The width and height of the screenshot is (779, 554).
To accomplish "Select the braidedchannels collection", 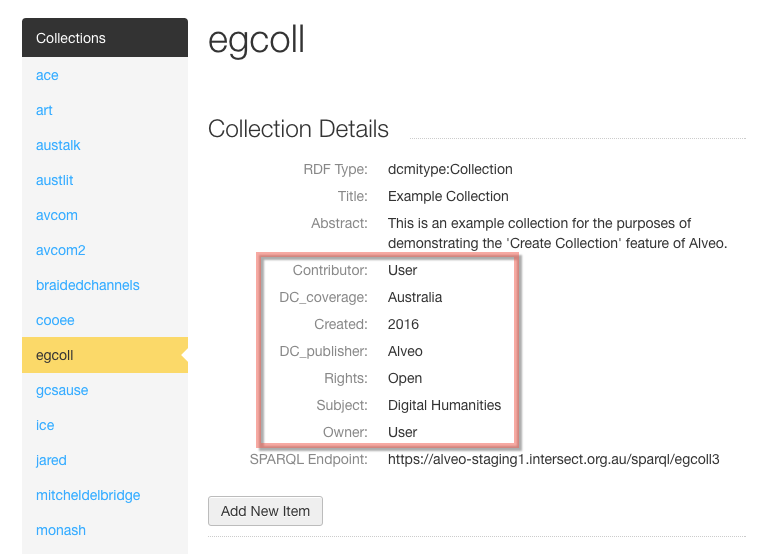I will click(x=88, y=285).
